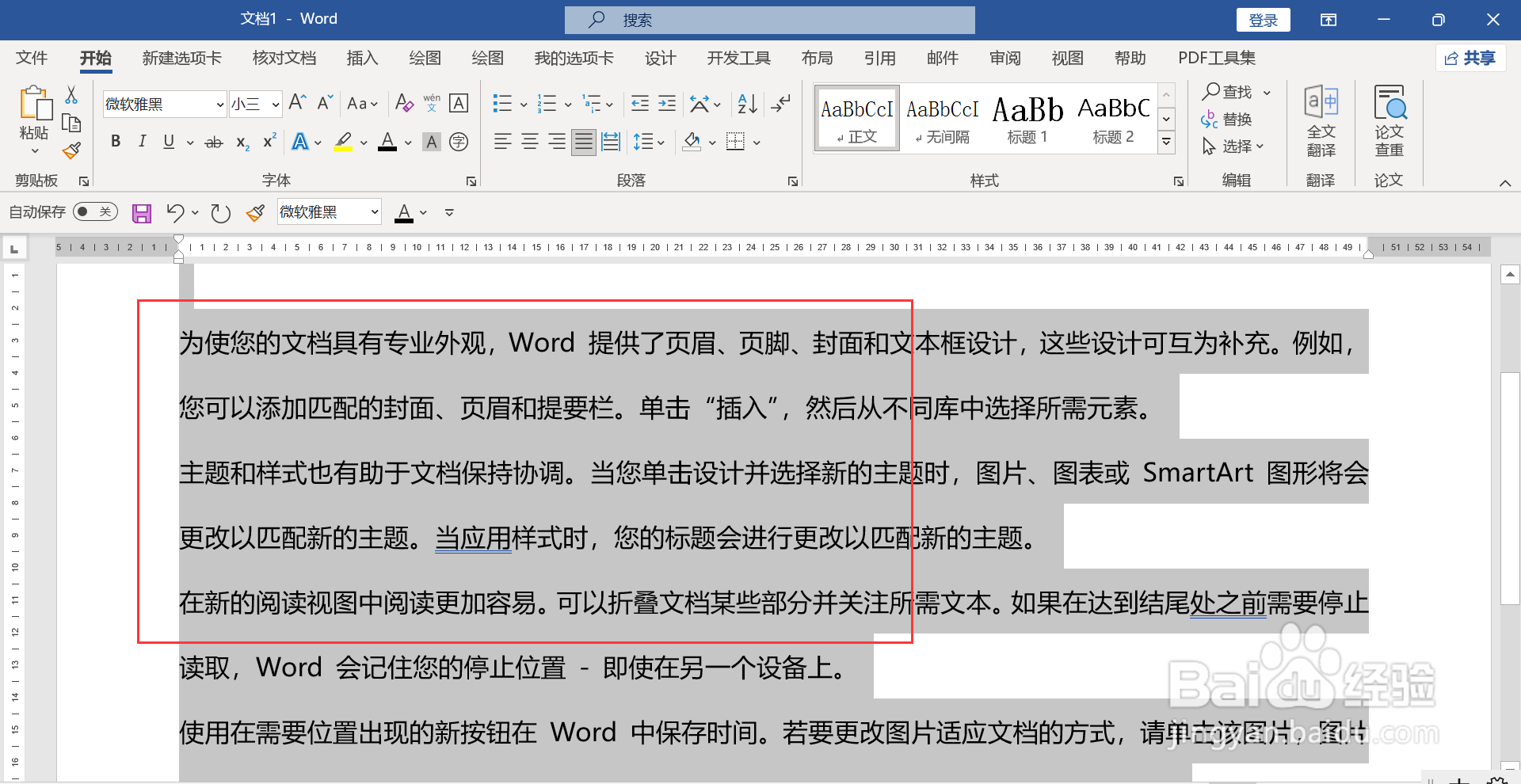Open the font size dropdown
The image size is (1521, 784).
(x=276, y=104)
